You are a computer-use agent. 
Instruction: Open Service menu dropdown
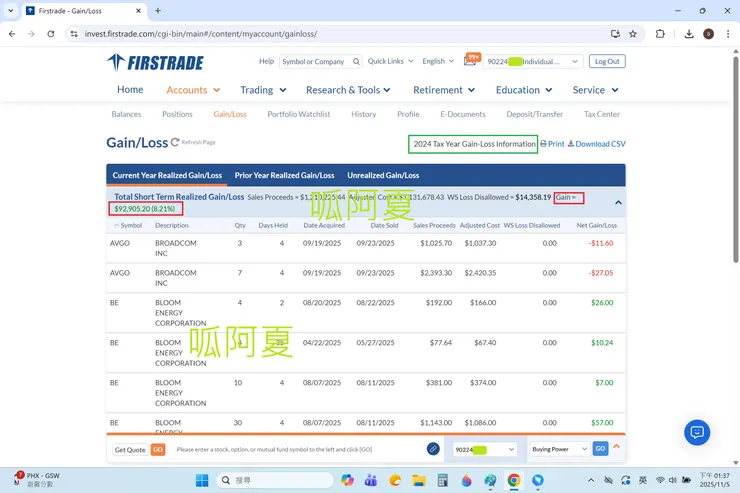click(x=596, y=90)
